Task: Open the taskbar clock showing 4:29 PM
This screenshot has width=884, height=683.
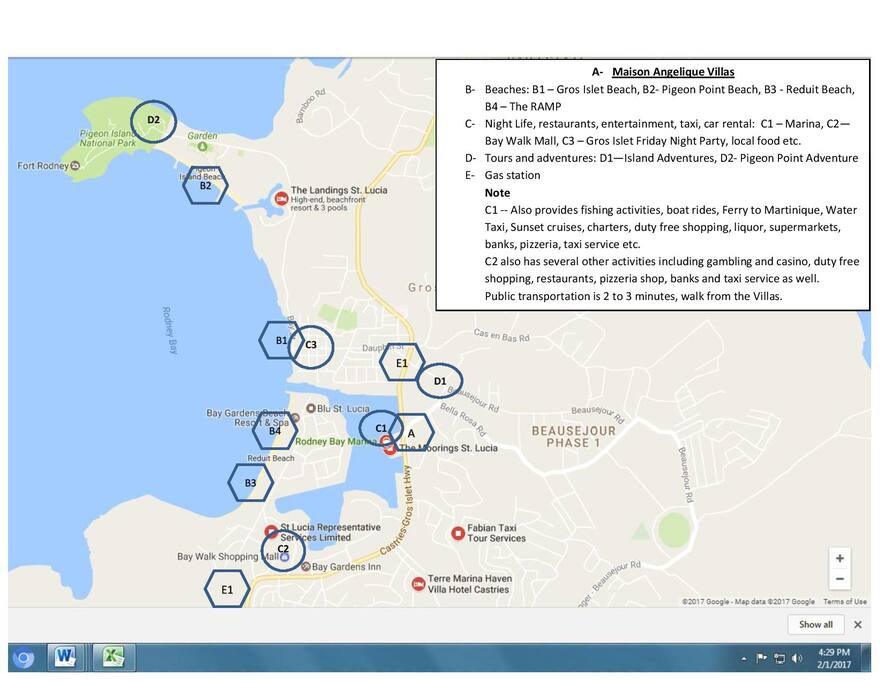Action: [x=834, y=658]
